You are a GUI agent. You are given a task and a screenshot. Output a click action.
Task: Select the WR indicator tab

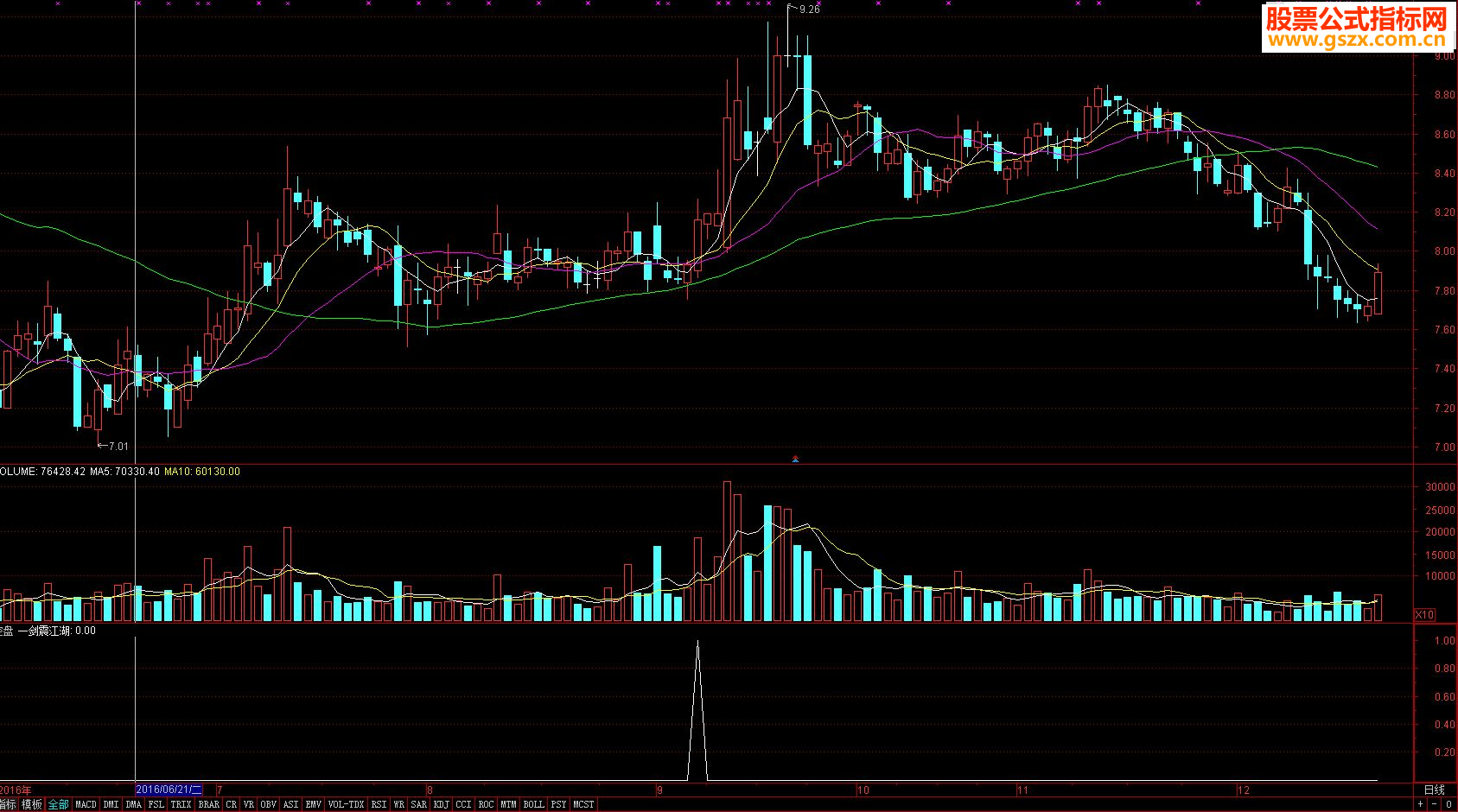[x=398, y=804]
